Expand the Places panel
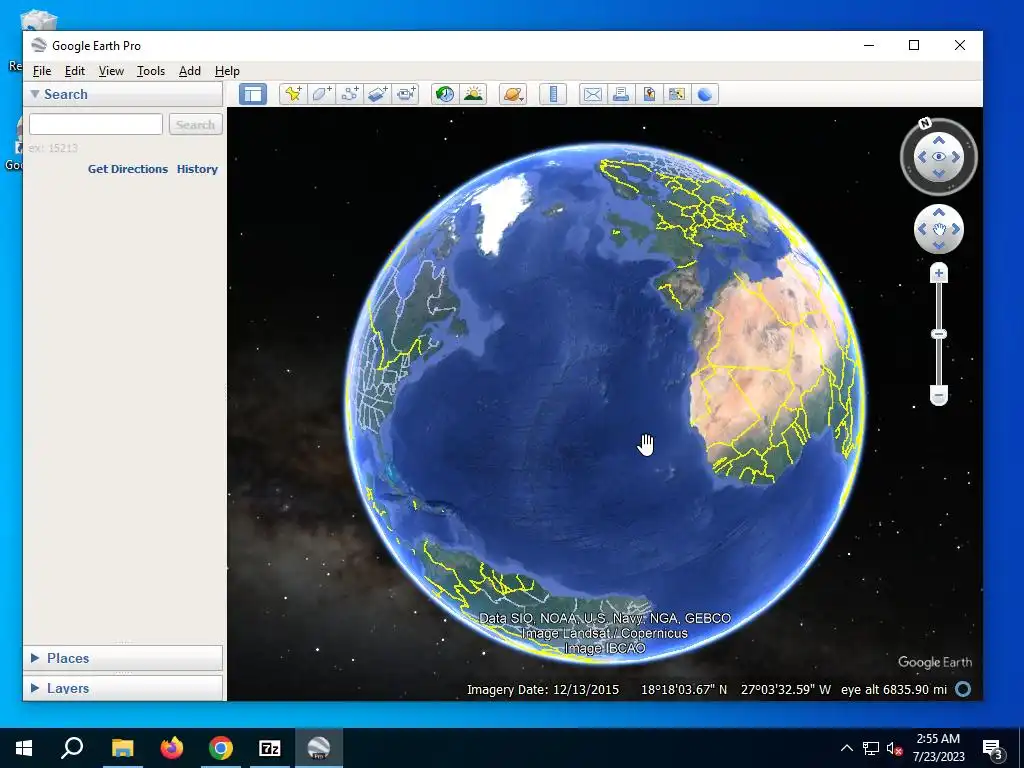Image resolution: width=1024 pixels, height=768 pixels. pos(35,658)
